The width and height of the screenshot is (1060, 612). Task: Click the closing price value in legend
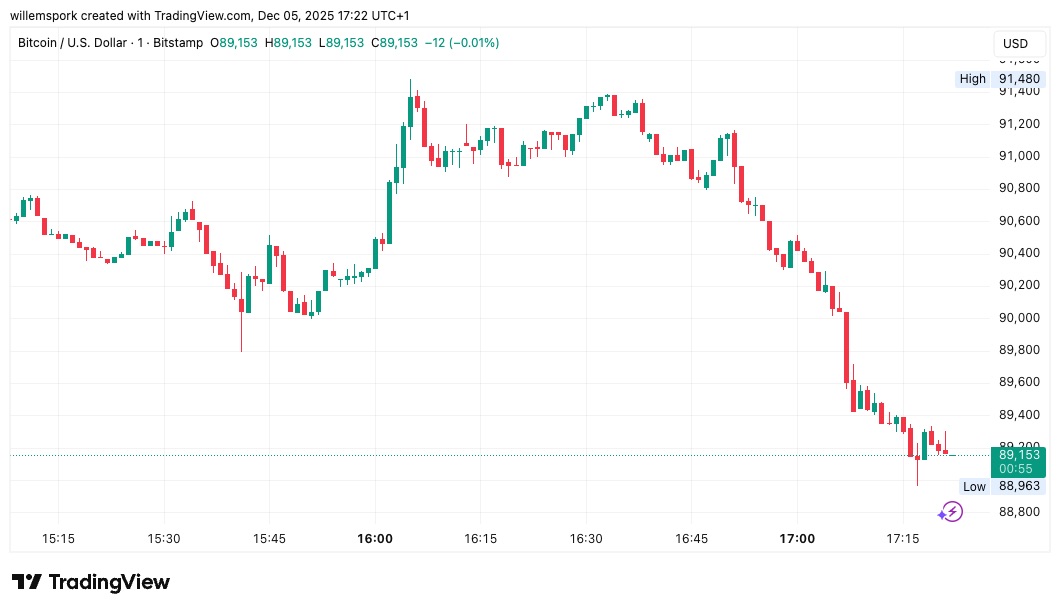[x=394, y=43]
